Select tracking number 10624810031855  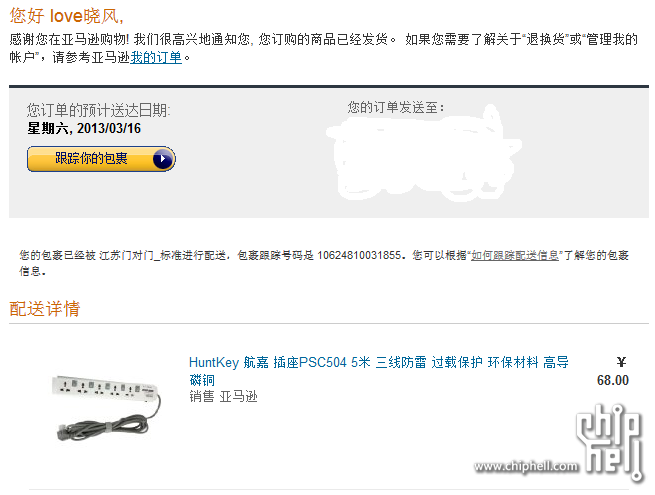pyautogui.click(x=359, y=255)
